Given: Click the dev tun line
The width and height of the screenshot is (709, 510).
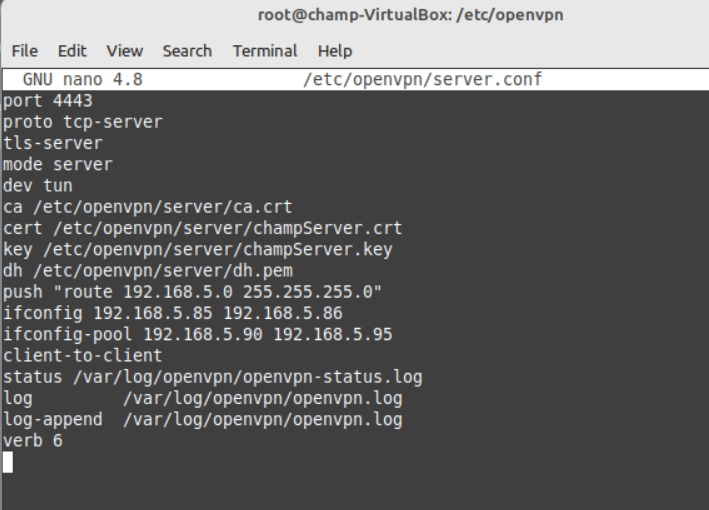Looking at the screenshot, I should pyautogui.click(x=38, y=185).
